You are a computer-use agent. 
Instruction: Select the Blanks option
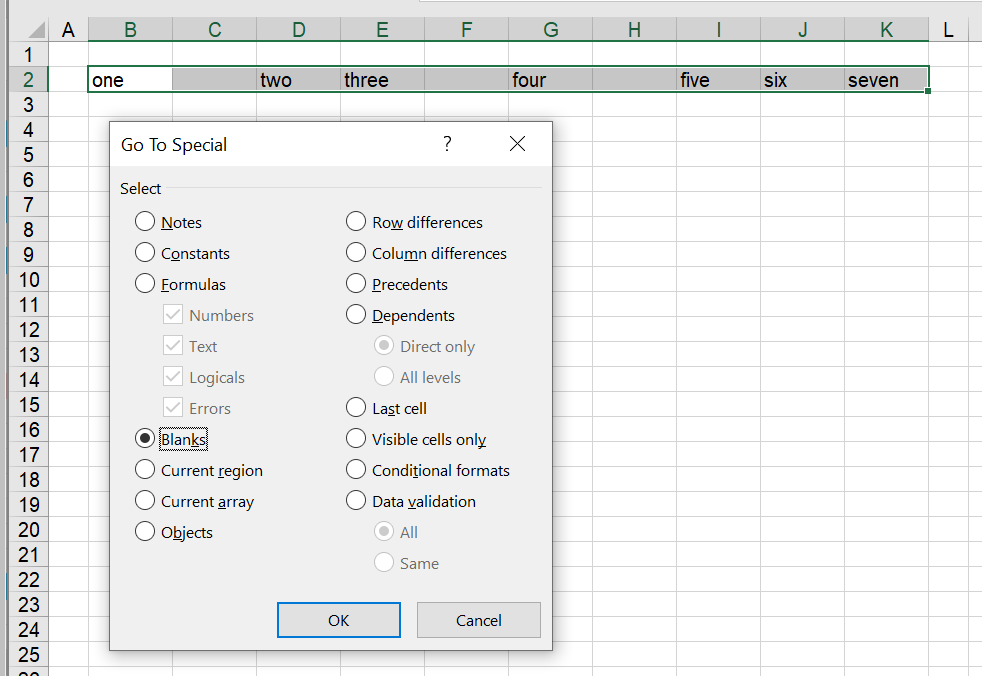point(145,438)
